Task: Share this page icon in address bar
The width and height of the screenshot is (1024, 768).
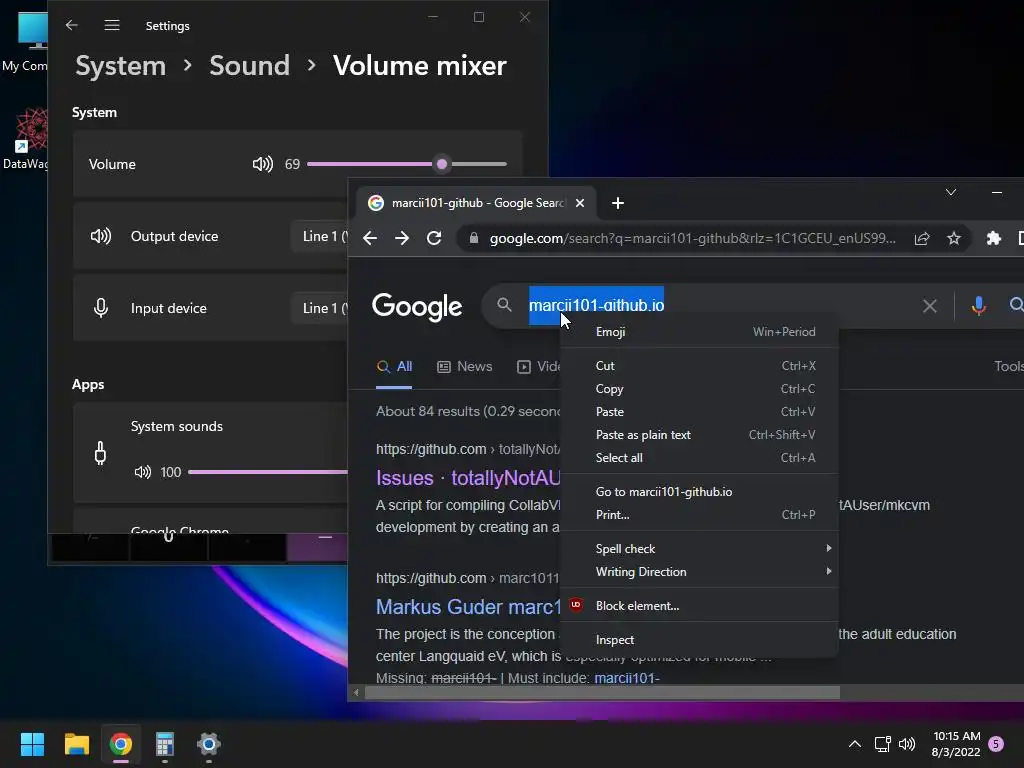Action: (x=921, y=238)
